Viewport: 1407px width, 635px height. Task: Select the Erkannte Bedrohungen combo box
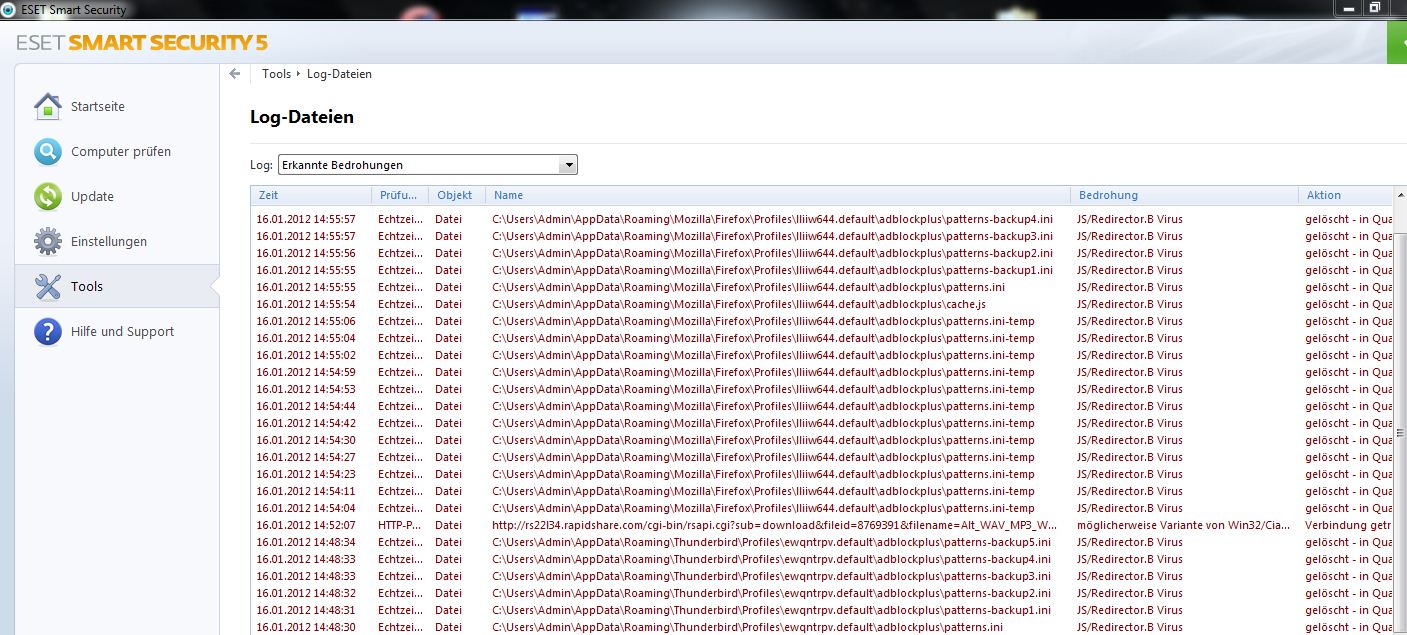418,165
